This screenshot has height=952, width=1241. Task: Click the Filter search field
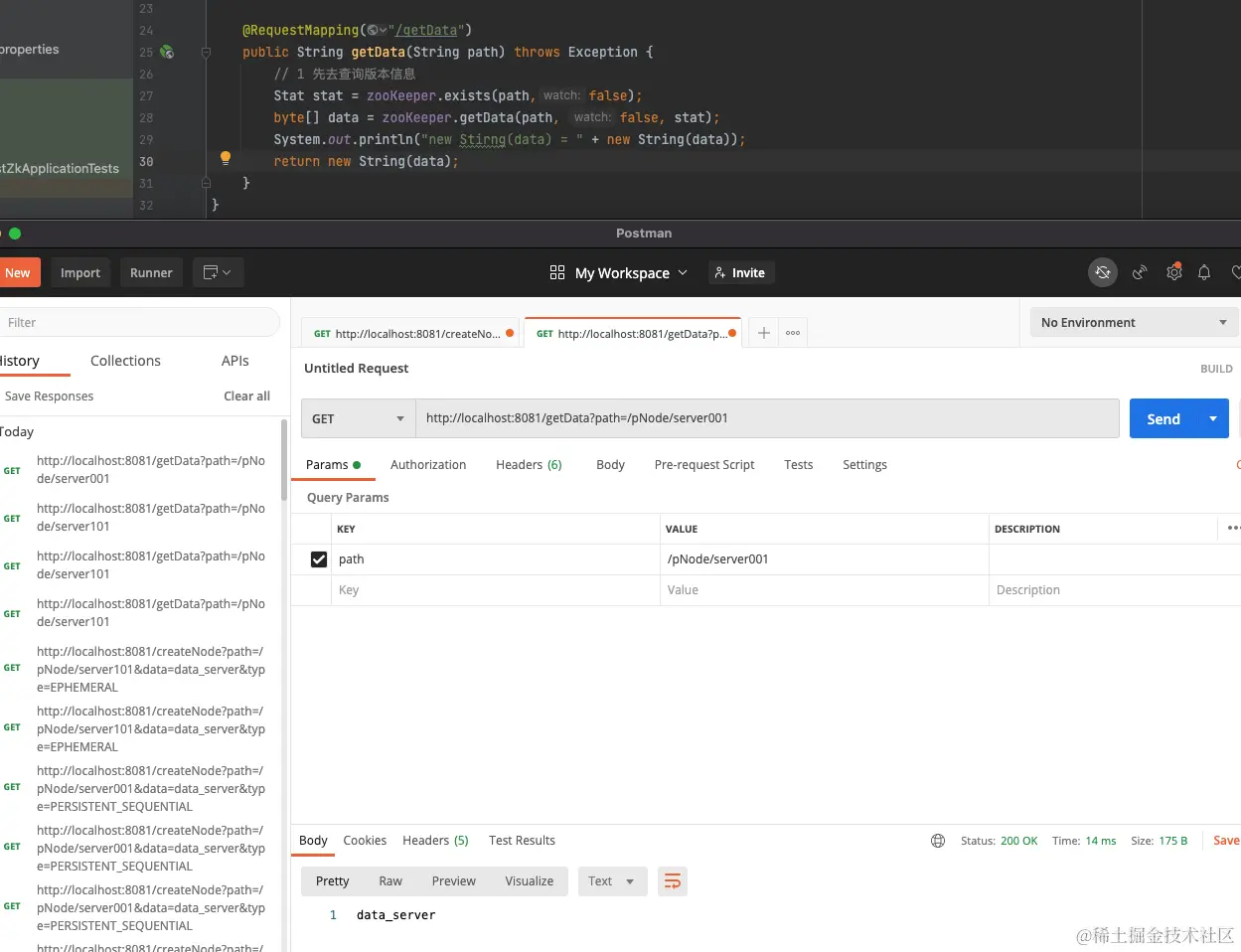[139, 322]
